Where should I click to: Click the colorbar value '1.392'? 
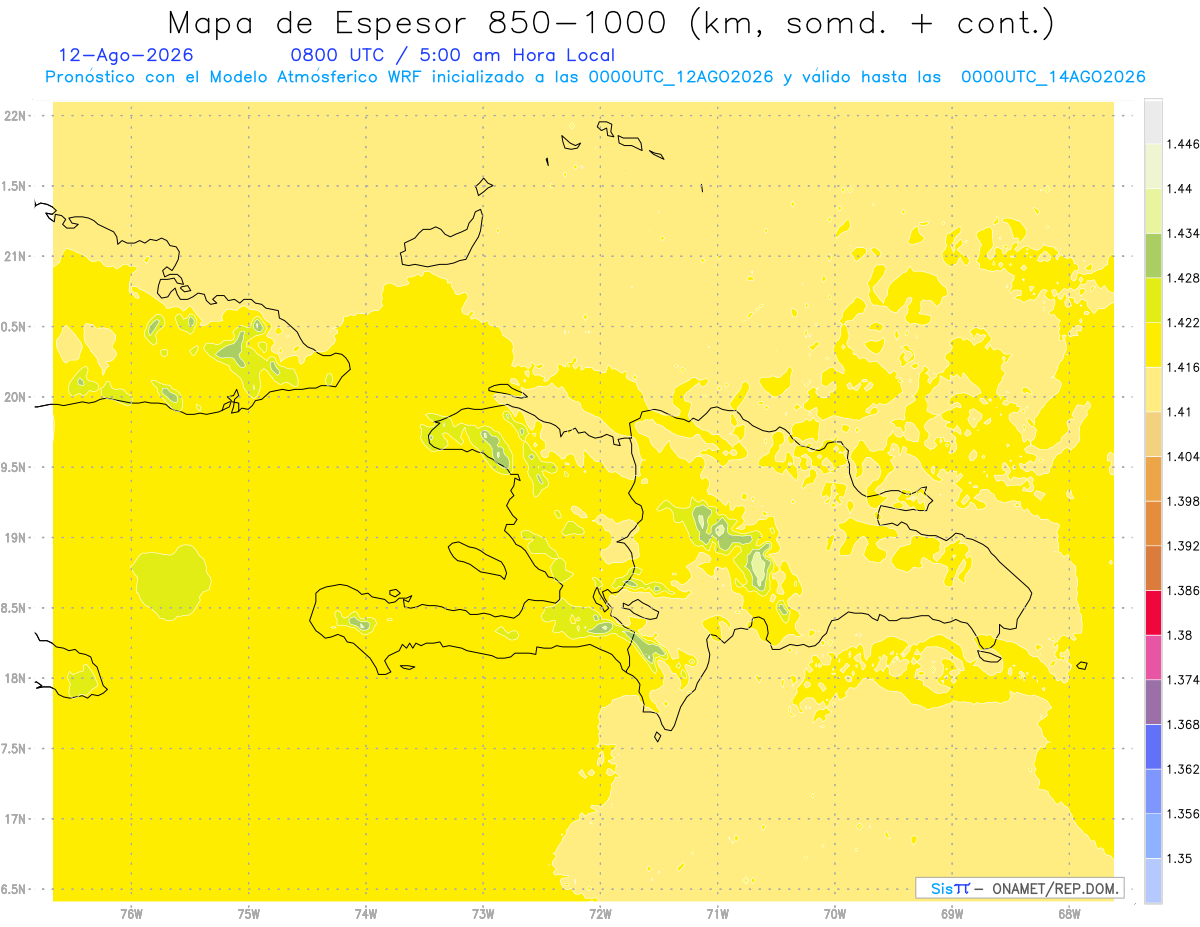[x=1183, y=546]
